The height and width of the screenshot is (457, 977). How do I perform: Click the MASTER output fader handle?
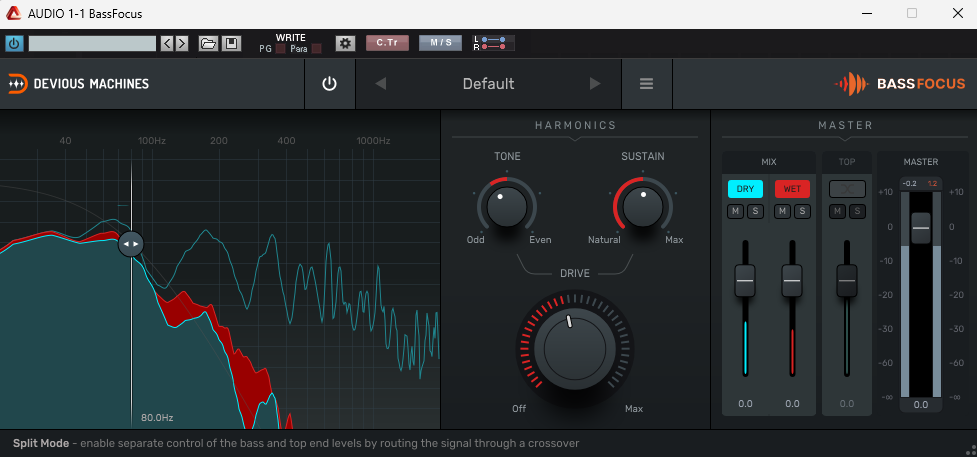[x=921, y=228]
